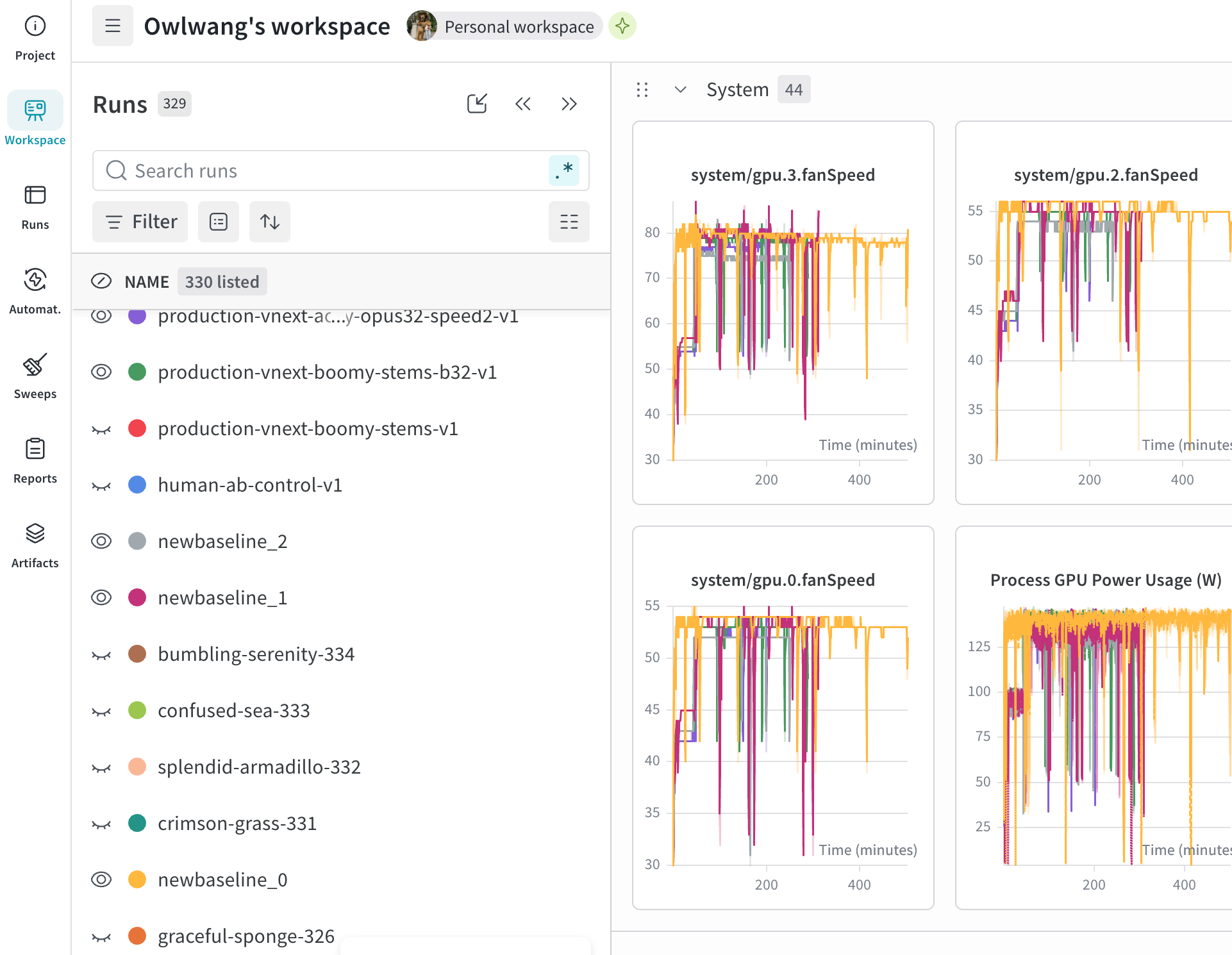Click the red color dot of production-vnext-boomy-stems-v1
The height and width of the screenshot is (955, 1232).
coord(137,429)
